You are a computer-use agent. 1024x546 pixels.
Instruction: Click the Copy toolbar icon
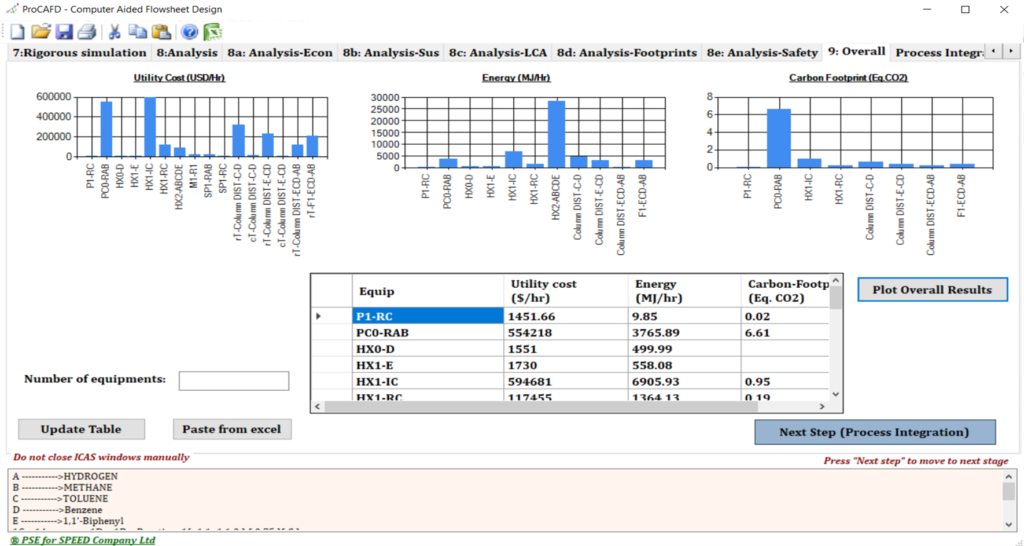coord(137,31)
